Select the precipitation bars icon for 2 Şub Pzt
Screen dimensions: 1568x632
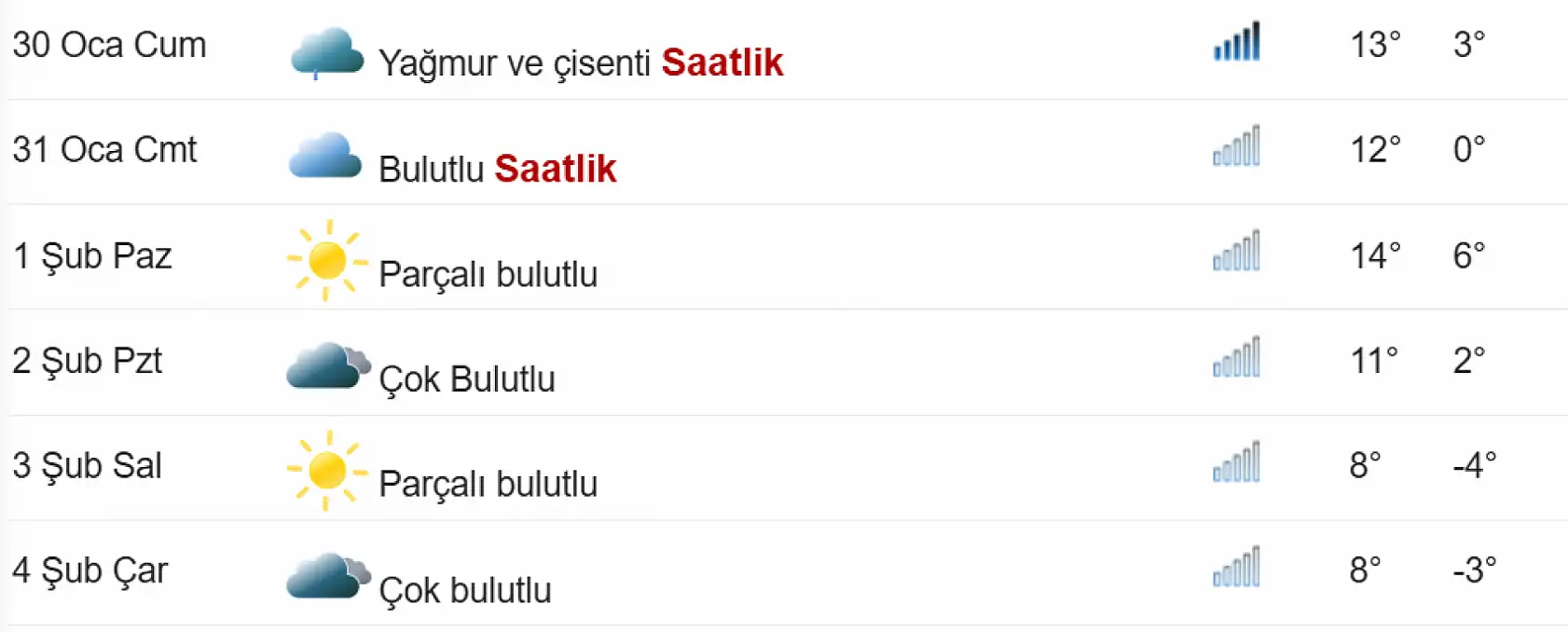tap(1236, 359)
